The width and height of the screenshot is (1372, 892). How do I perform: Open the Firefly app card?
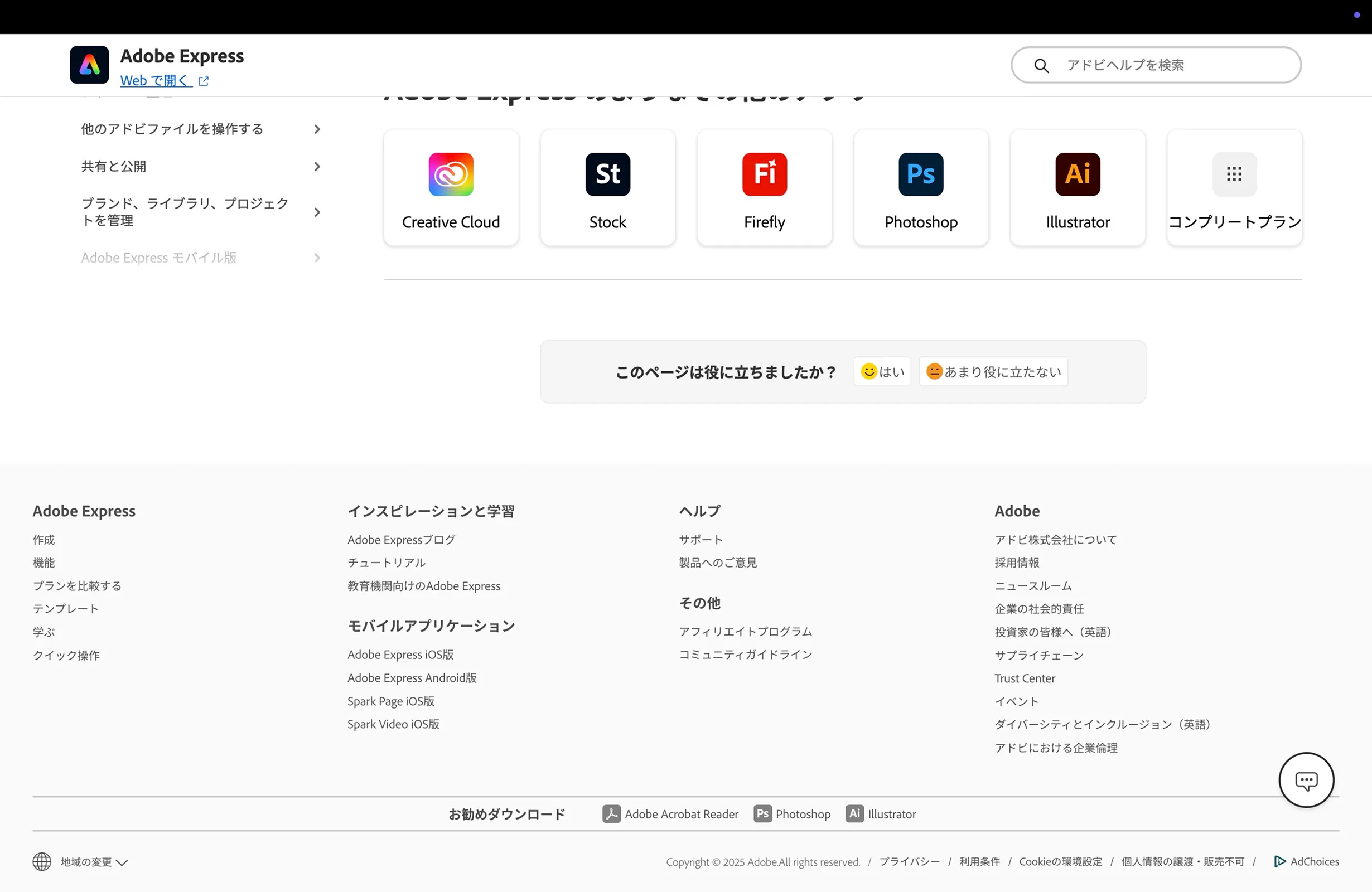(765, 188)
